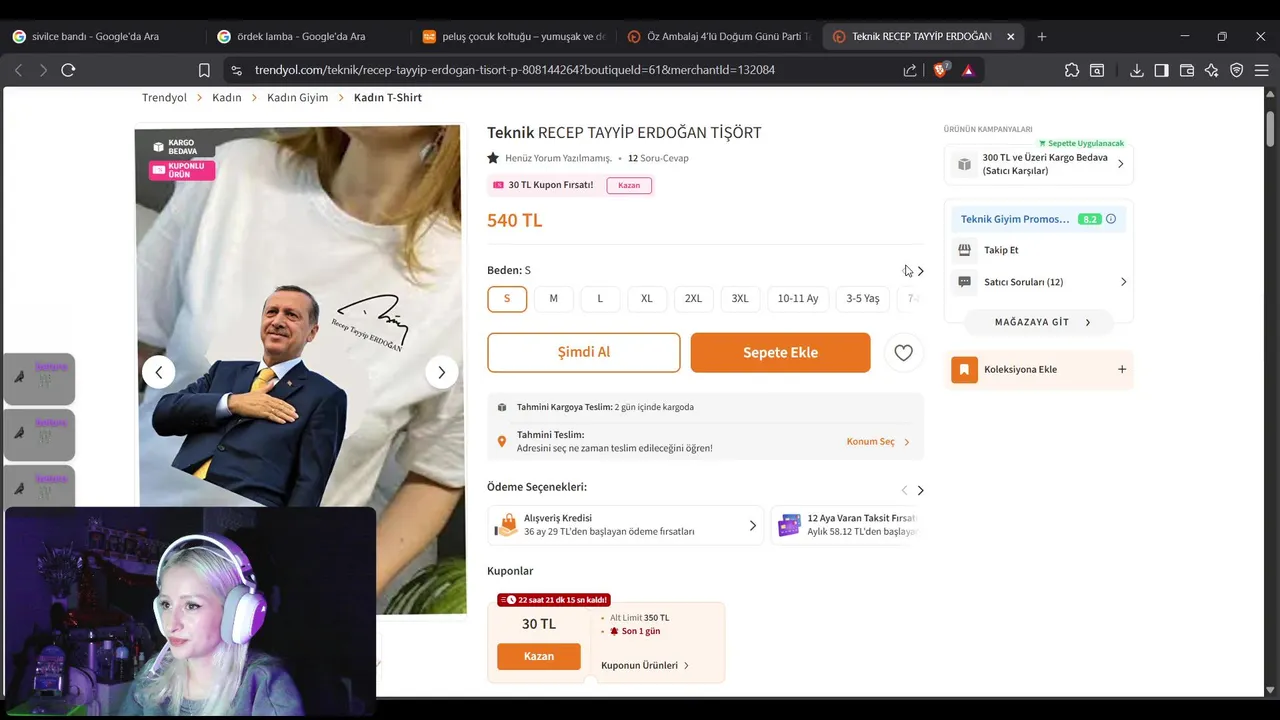This screenshot has width=1280, height=720.
Task: Open the Öz Ambalaj Doğum Günü tab
Action: tap(718, 36)
